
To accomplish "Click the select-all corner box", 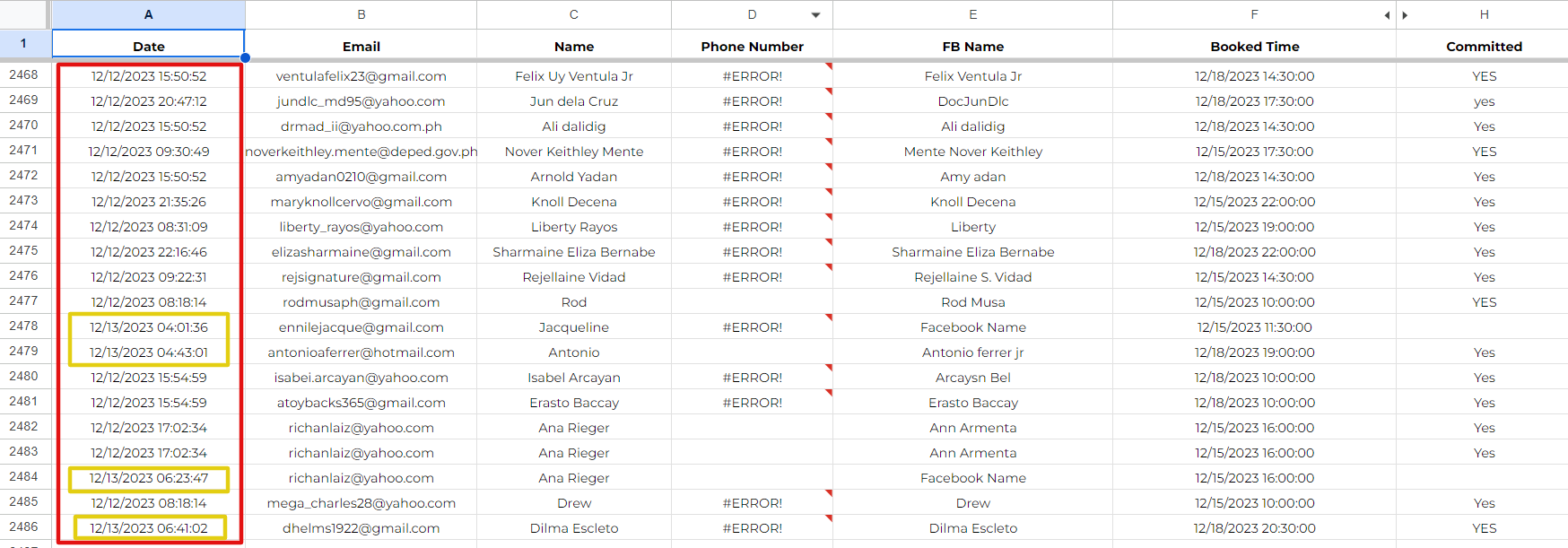I will click(24, 14).
